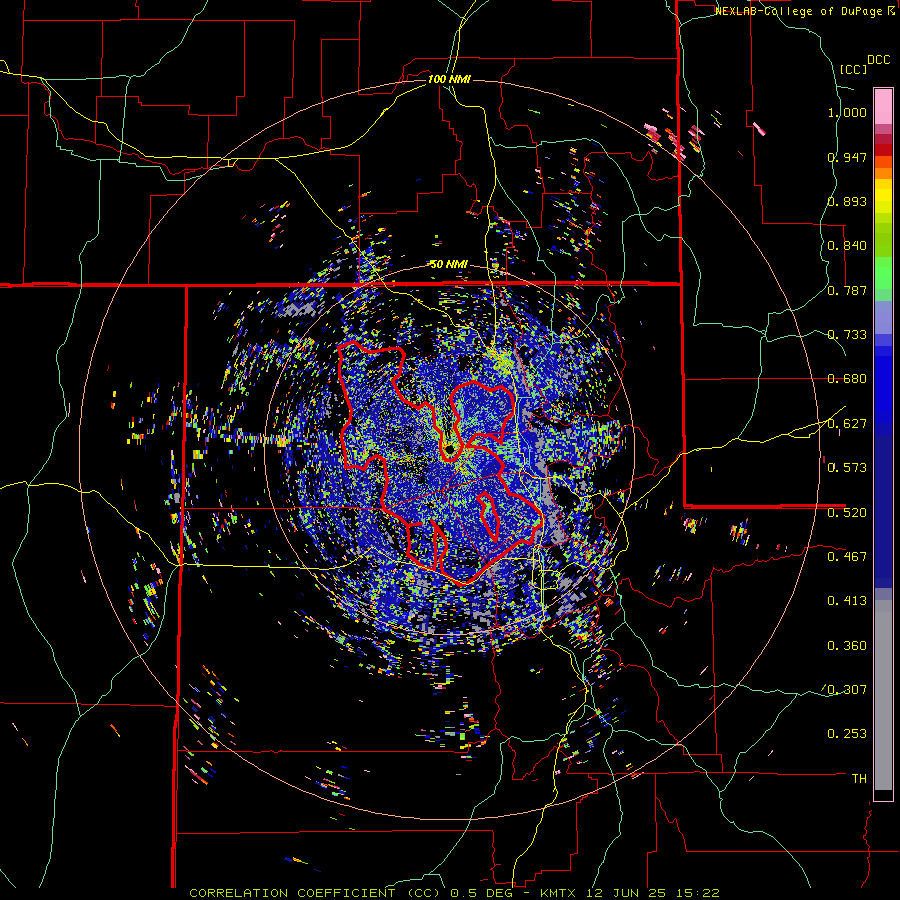Click the 100 NMI range ring label
This screenshot has height=900, width=900.
(x=449, y=79)
